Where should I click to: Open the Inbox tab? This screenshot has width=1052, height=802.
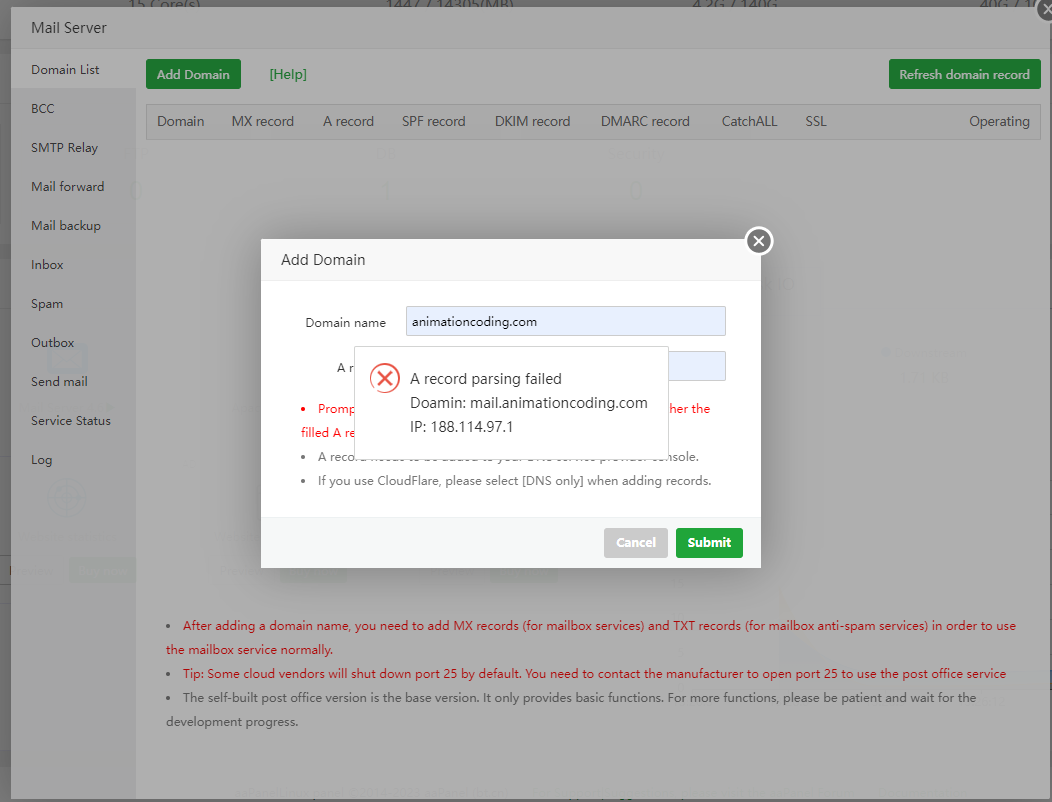[47, 264]
